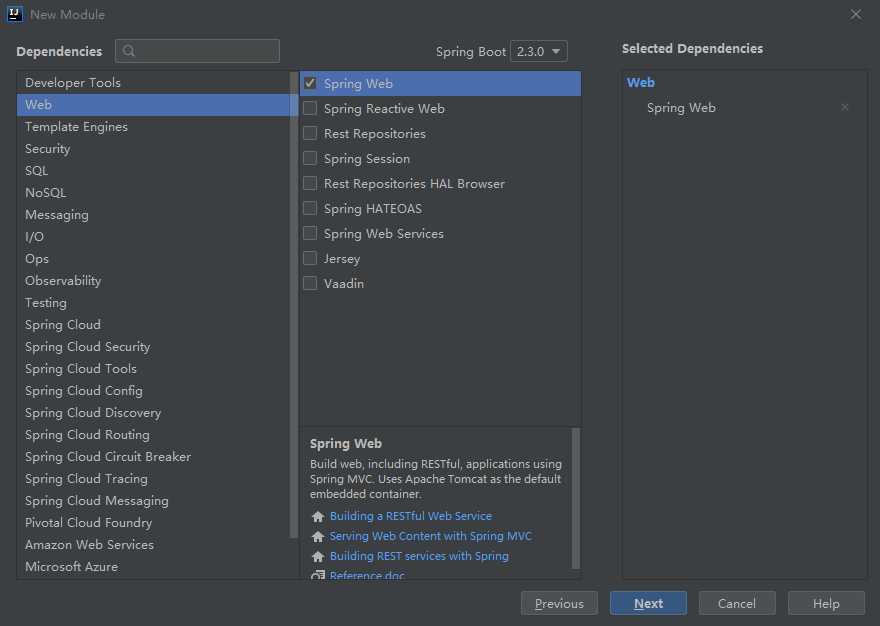Select the NoSQL category

pos(153,193)
